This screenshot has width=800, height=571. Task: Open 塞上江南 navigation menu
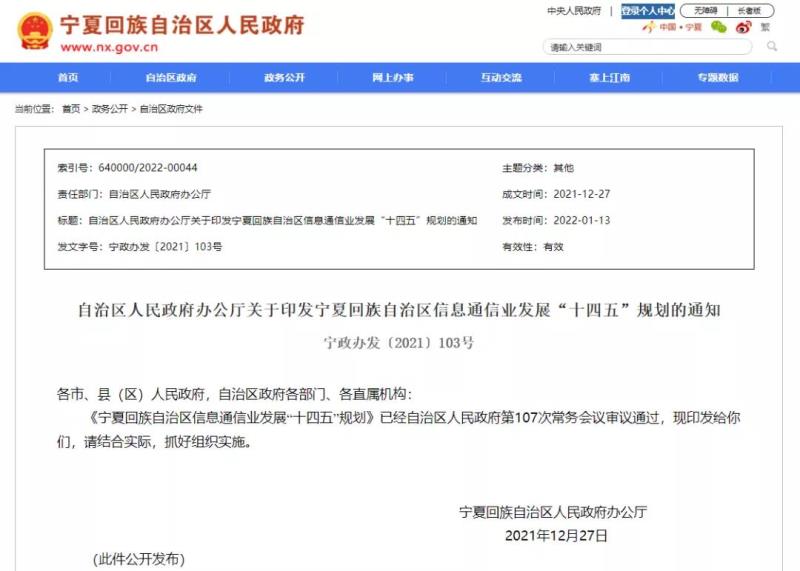click(x=609, y=78)
